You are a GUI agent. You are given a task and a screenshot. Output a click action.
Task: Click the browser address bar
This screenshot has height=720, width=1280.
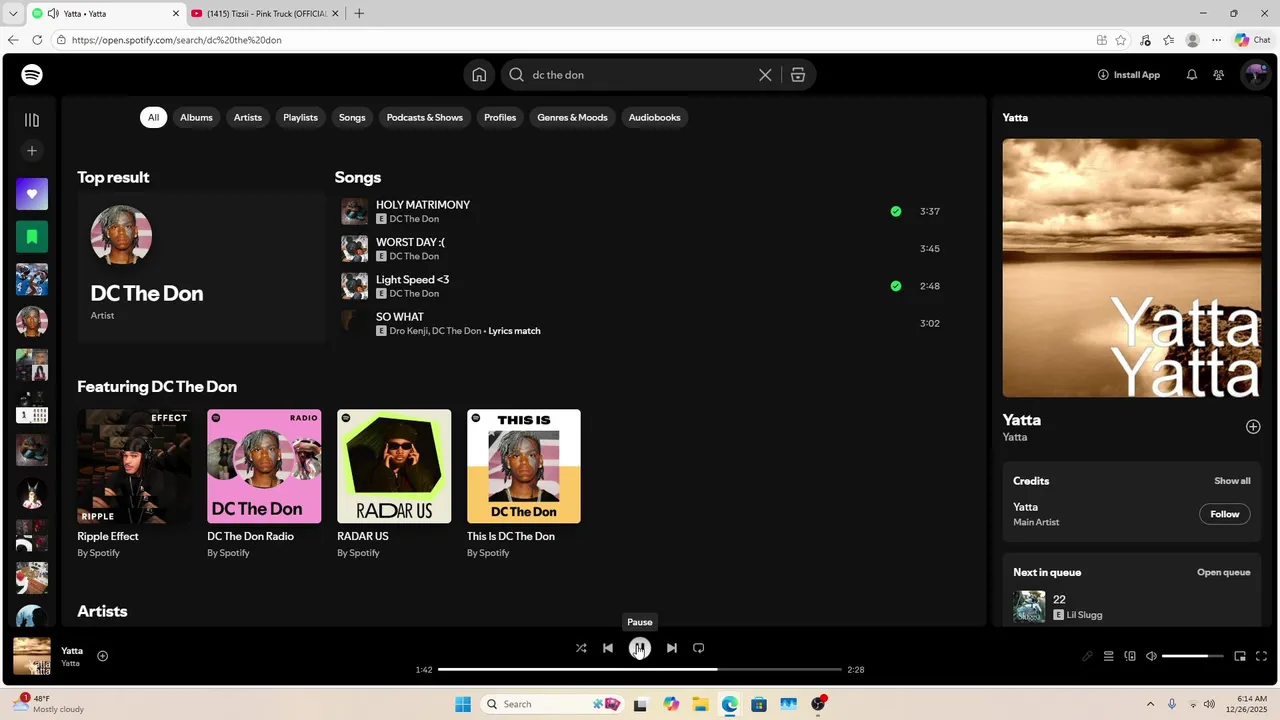click(570, 40)
